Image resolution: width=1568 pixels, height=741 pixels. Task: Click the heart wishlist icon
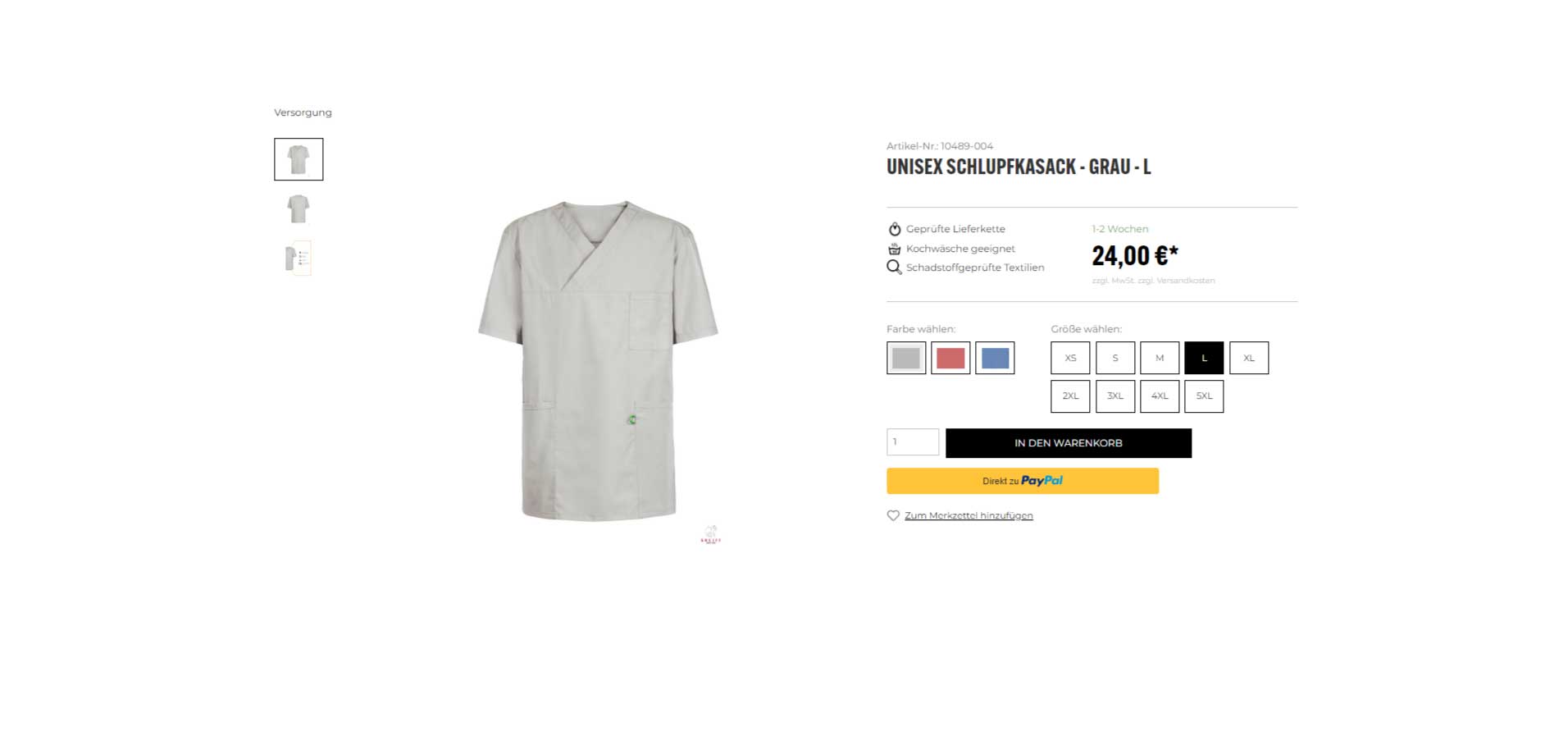893,515
